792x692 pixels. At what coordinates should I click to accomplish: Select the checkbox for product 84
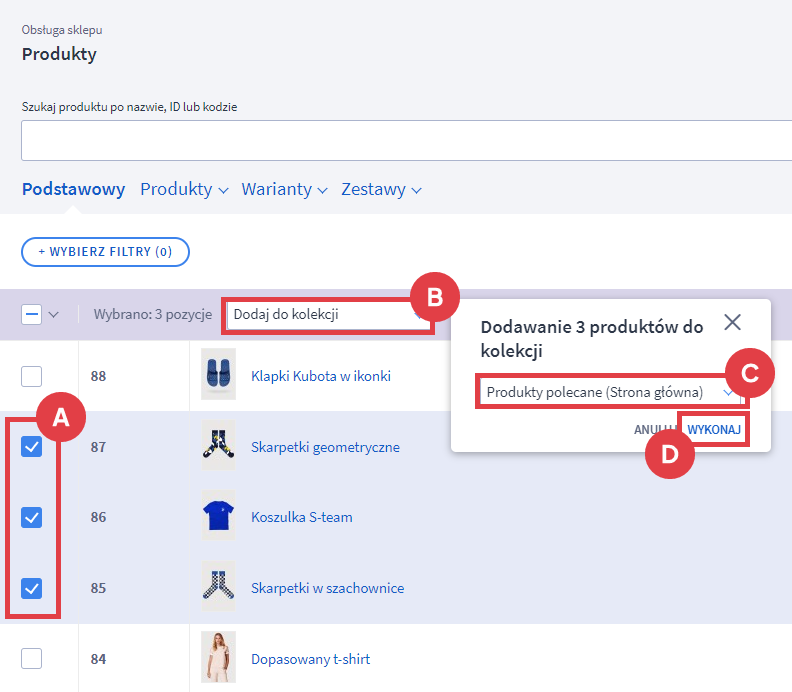pyautogui.click(x=32, y=658)
